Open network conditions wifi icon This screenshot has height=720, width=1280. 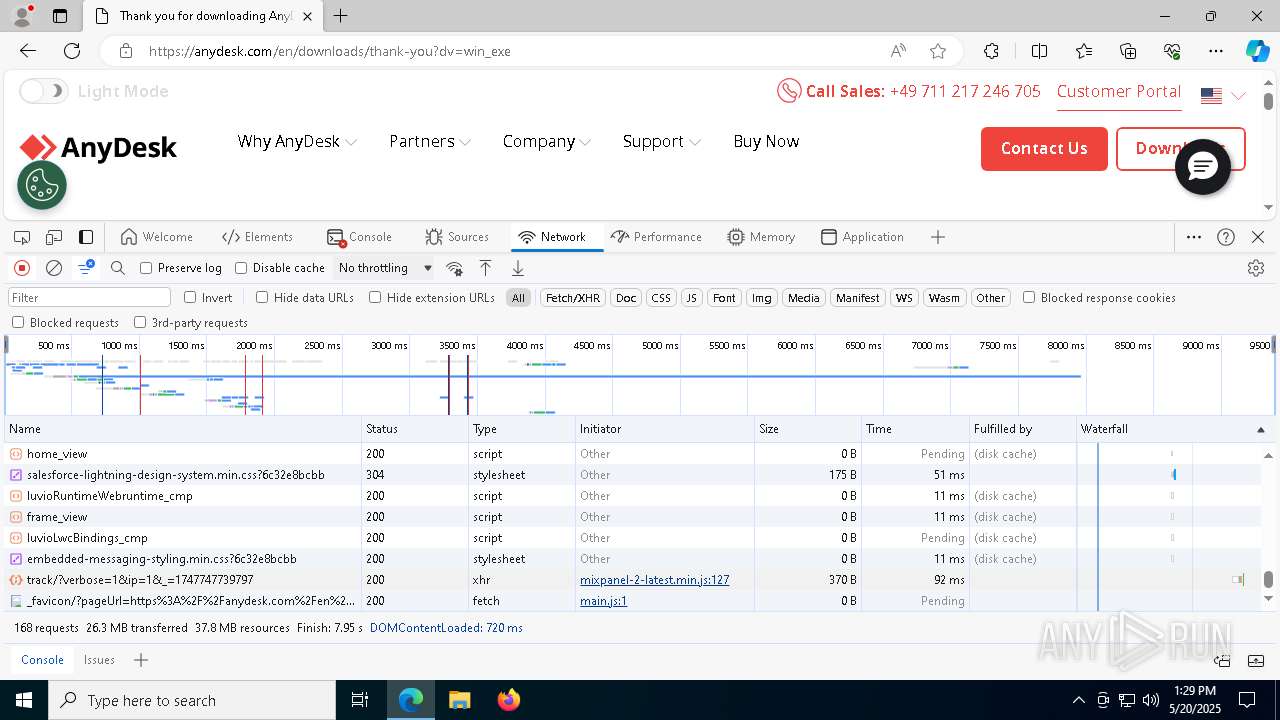point(454,268)
